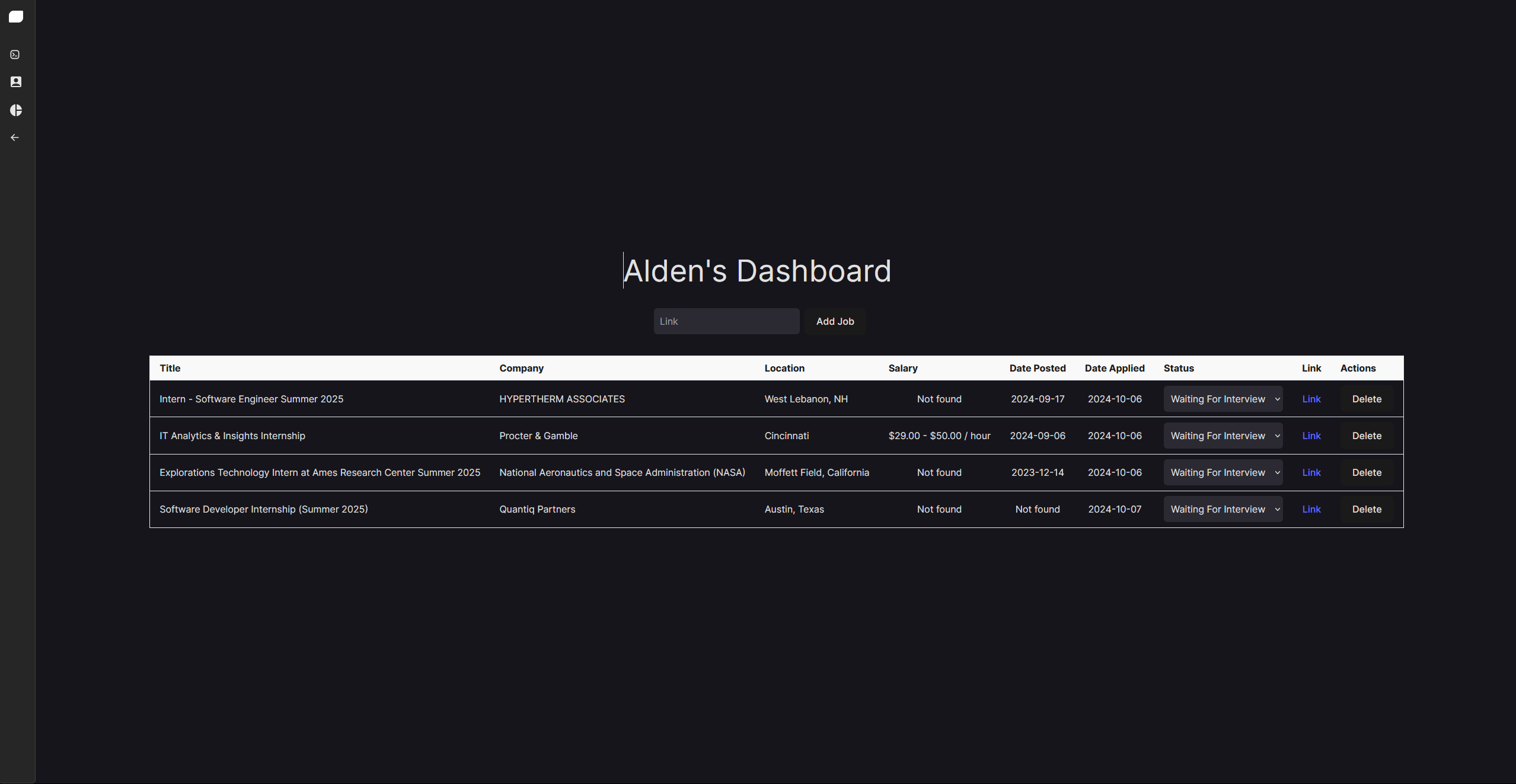Click the back arrow in sidebar
Image resolution: width=1516 pixels, height=784 pixels.
coord(15,137)
